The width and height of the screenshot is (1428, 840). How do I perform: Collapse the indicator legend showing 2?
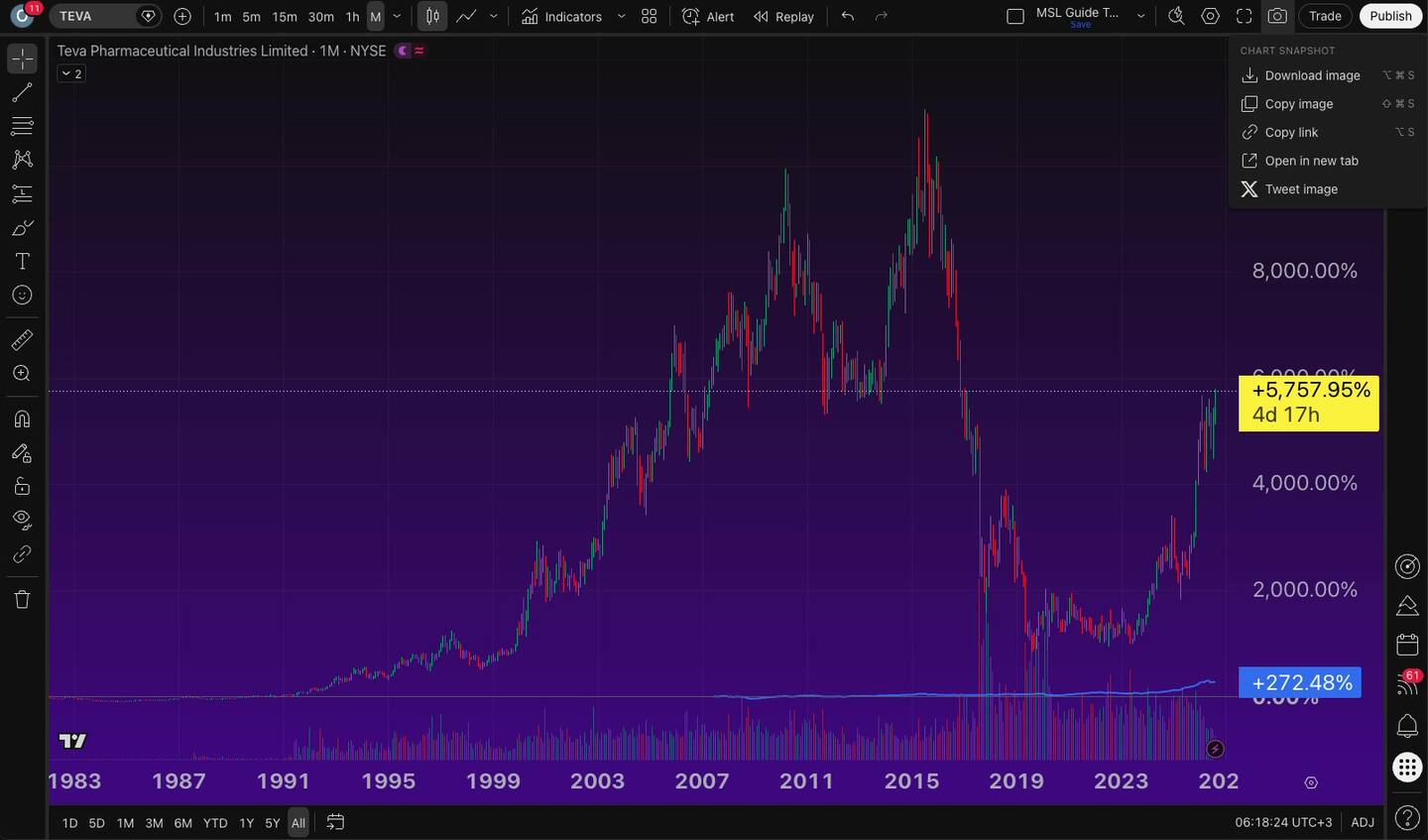click(71, 73)
